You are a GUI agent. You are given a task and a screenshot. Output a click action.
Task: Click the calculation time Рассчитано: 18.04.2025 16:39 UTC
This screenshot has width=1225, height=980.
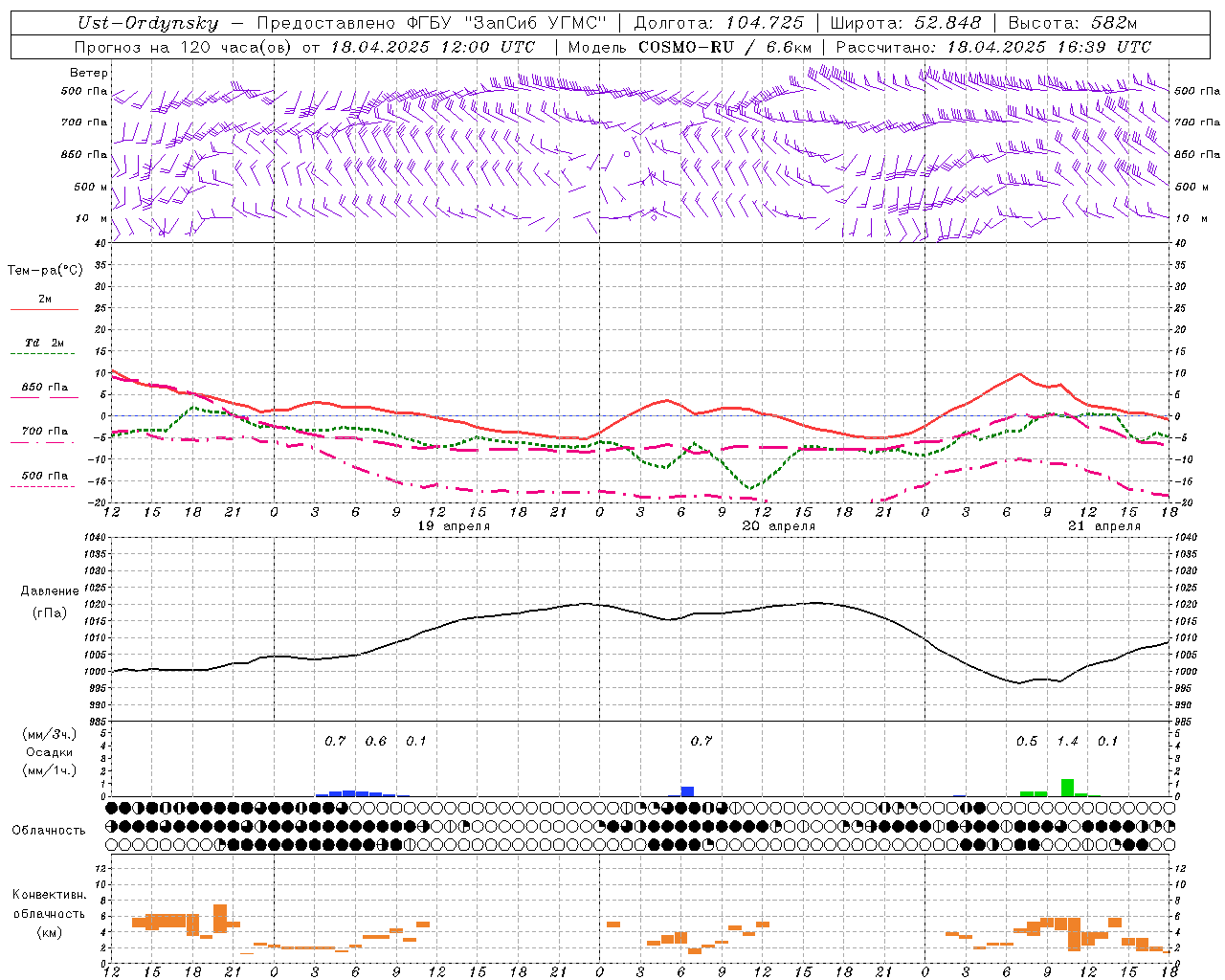[993, 47]
